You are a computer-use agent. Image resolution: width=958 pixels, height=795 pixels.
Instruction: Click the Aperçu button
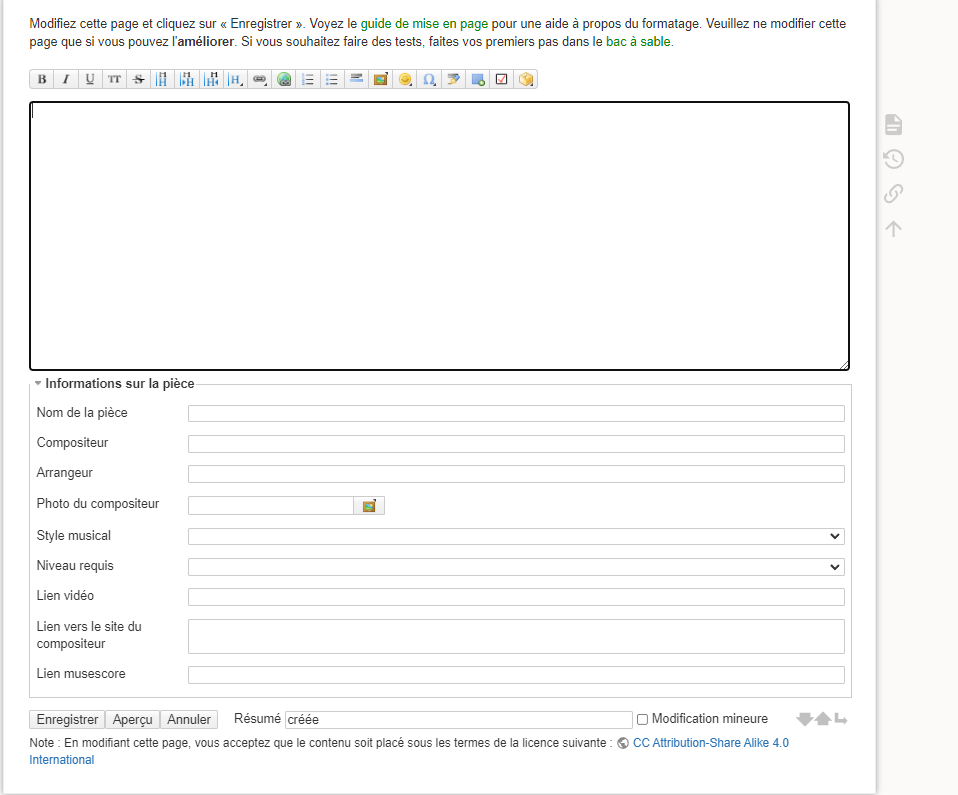132,719
